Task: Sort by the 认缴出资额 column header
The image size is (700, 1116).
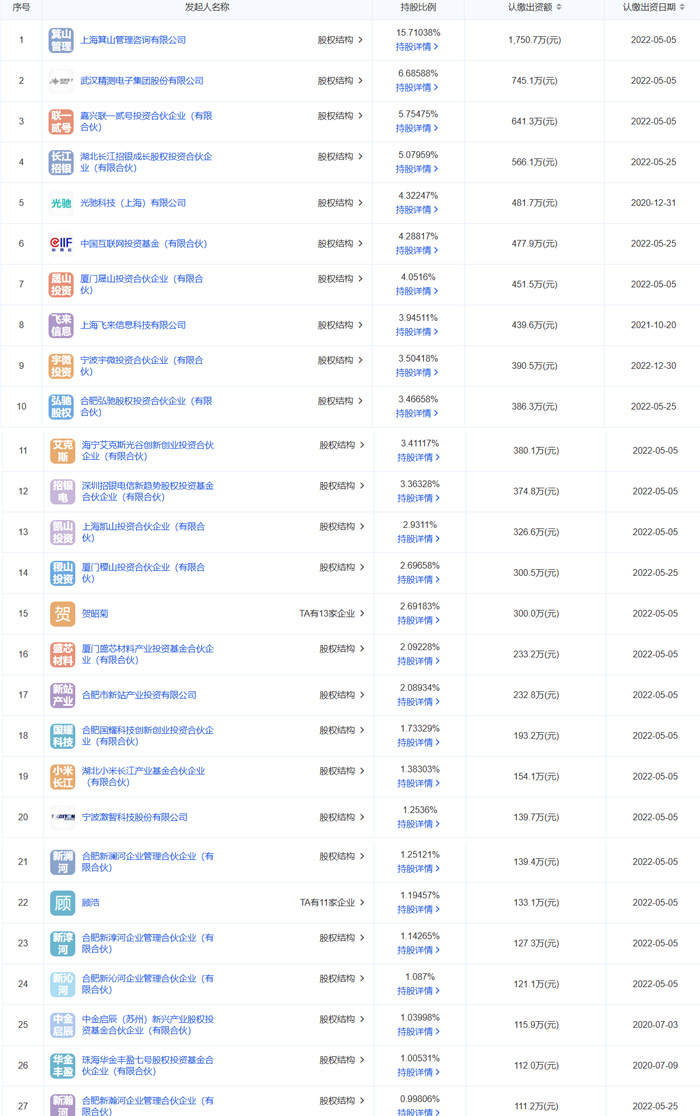Action: (x=534, y=7)
